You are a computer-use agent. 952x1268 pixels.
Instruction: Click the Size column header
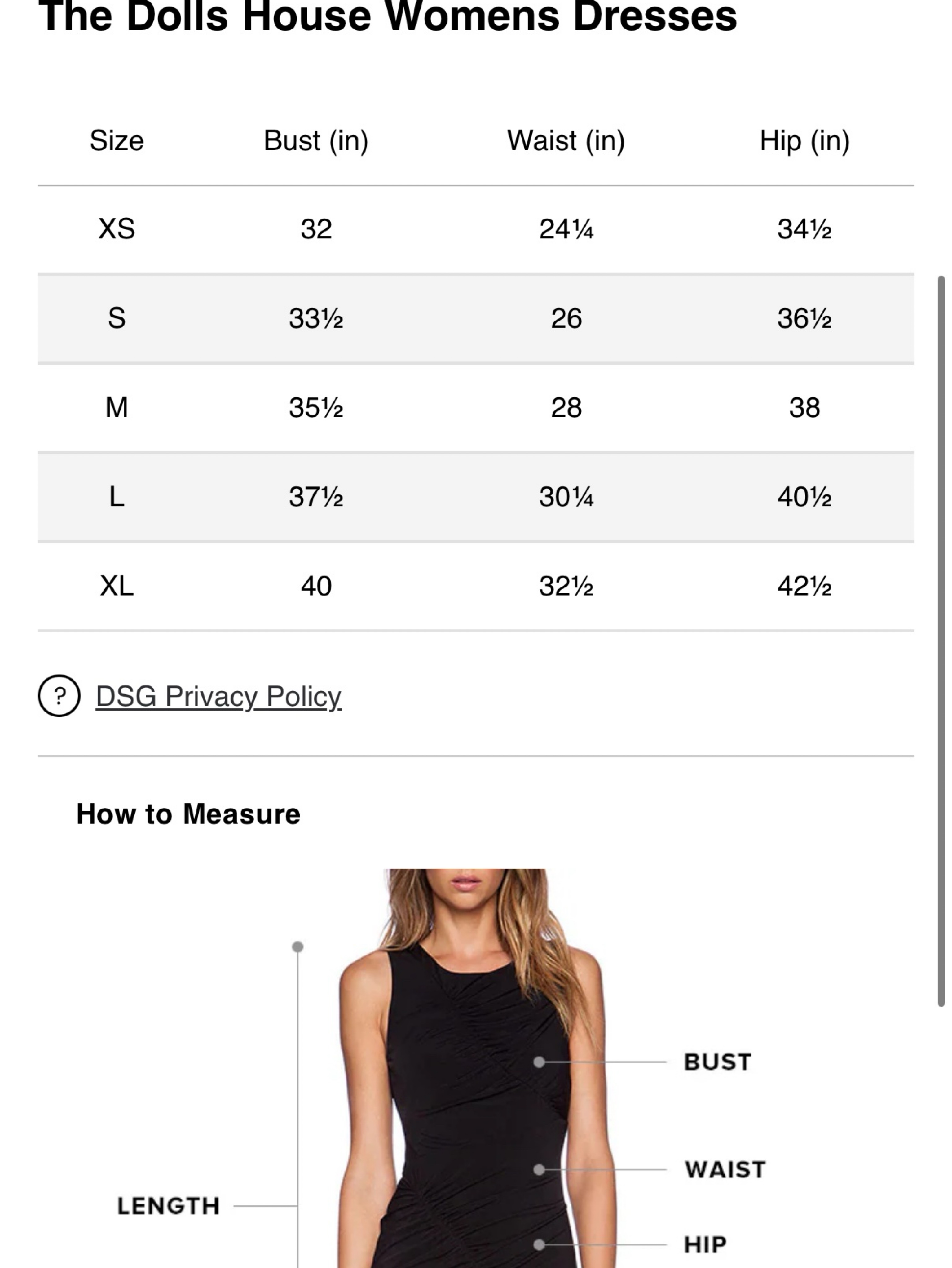[x=116, y=141]
